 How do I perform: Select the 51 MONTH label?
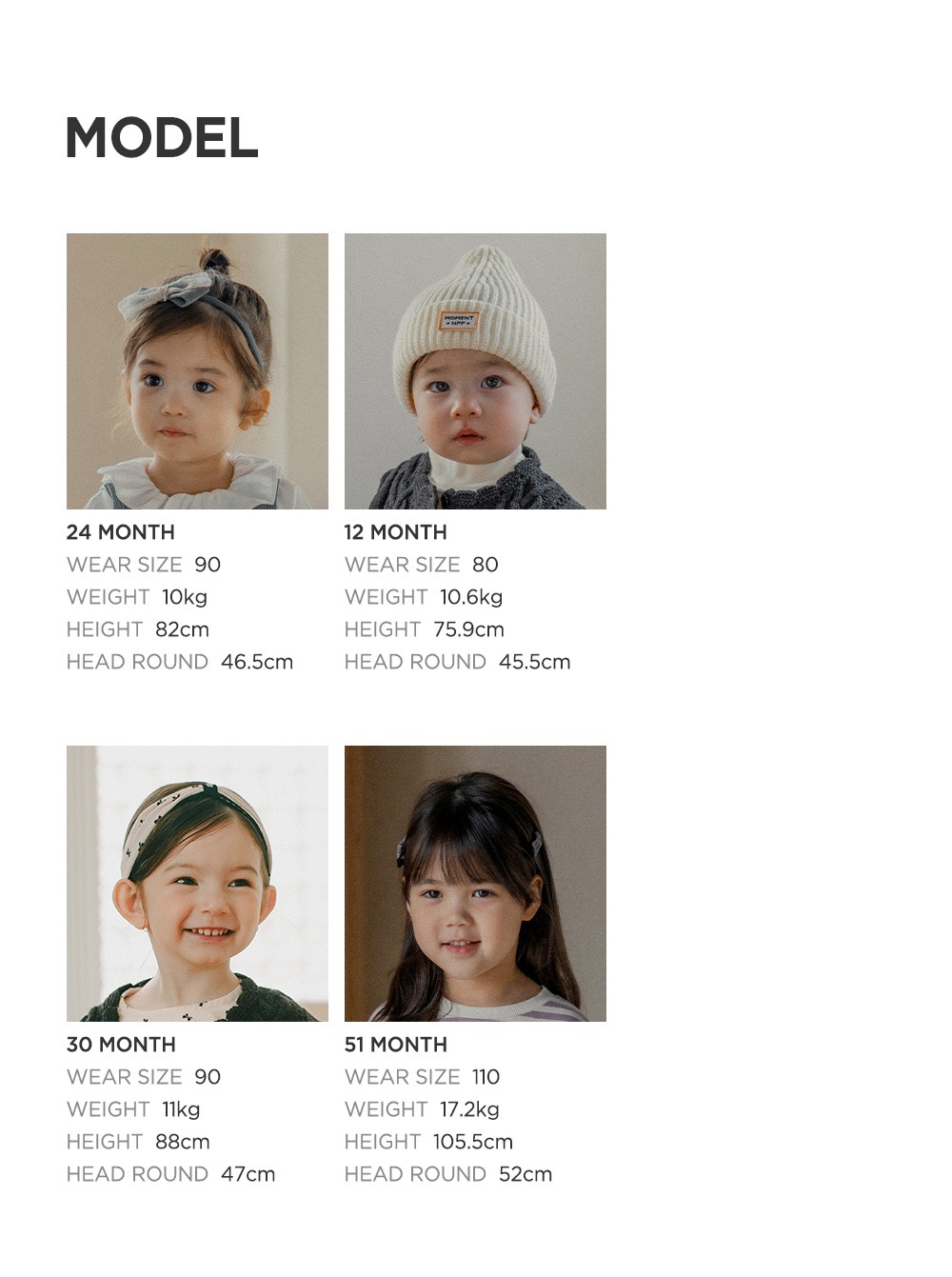(x=396, y=1045)
